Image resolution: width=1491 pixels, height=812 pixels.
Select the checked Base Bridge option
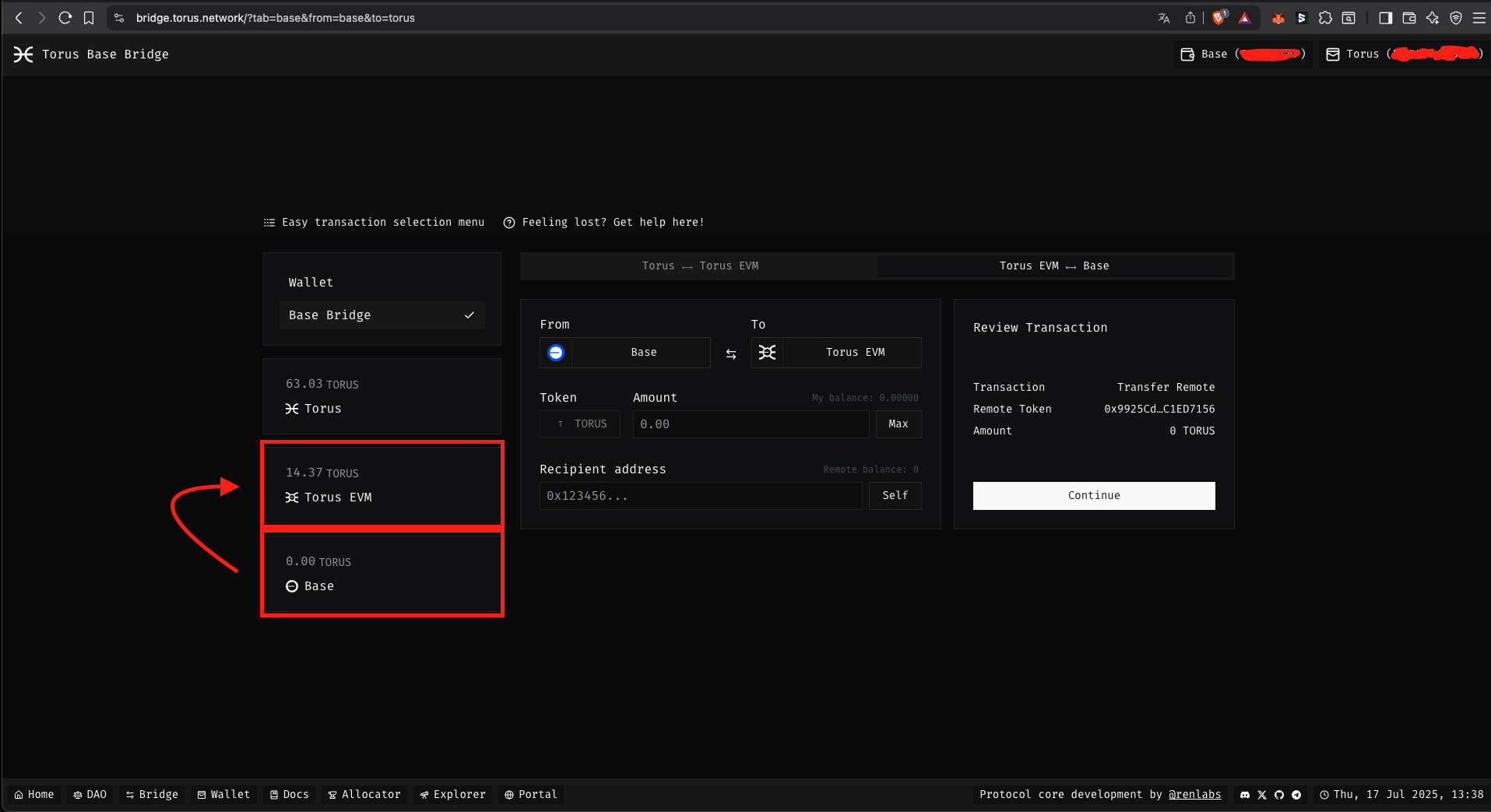tap(382, 315)
